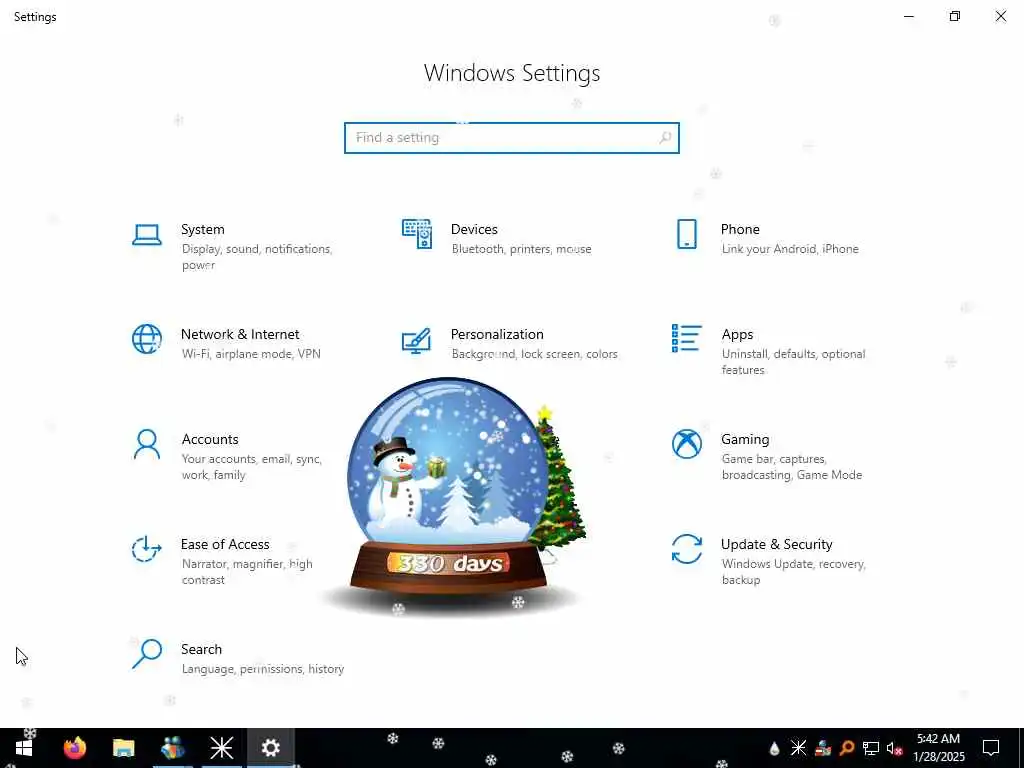Click 'Language, permissions, history' text
The height and width of the screenshot is (768, 1024).
263,669
